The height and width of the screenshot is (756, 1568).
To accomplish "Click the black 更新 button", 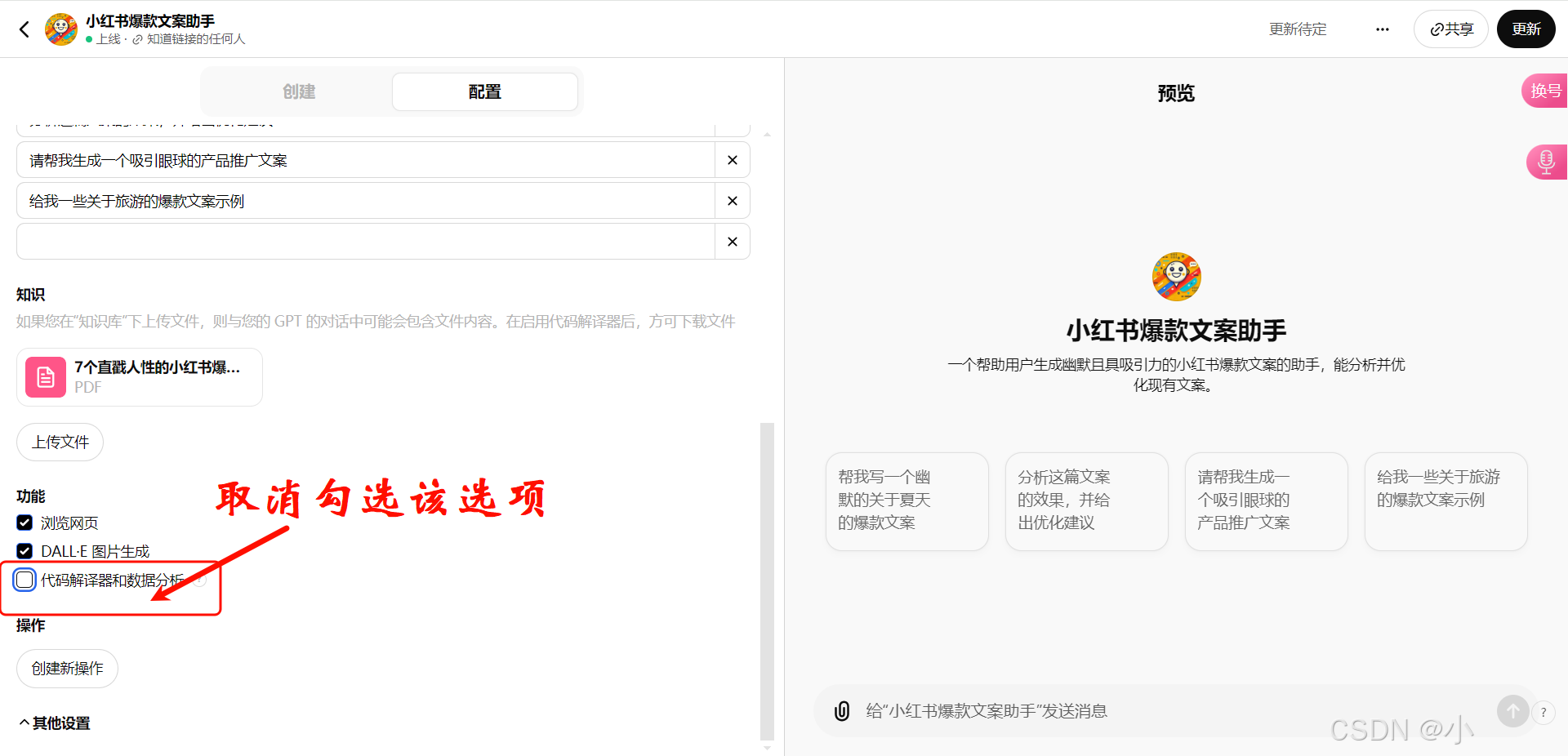I will (1526, 29).
